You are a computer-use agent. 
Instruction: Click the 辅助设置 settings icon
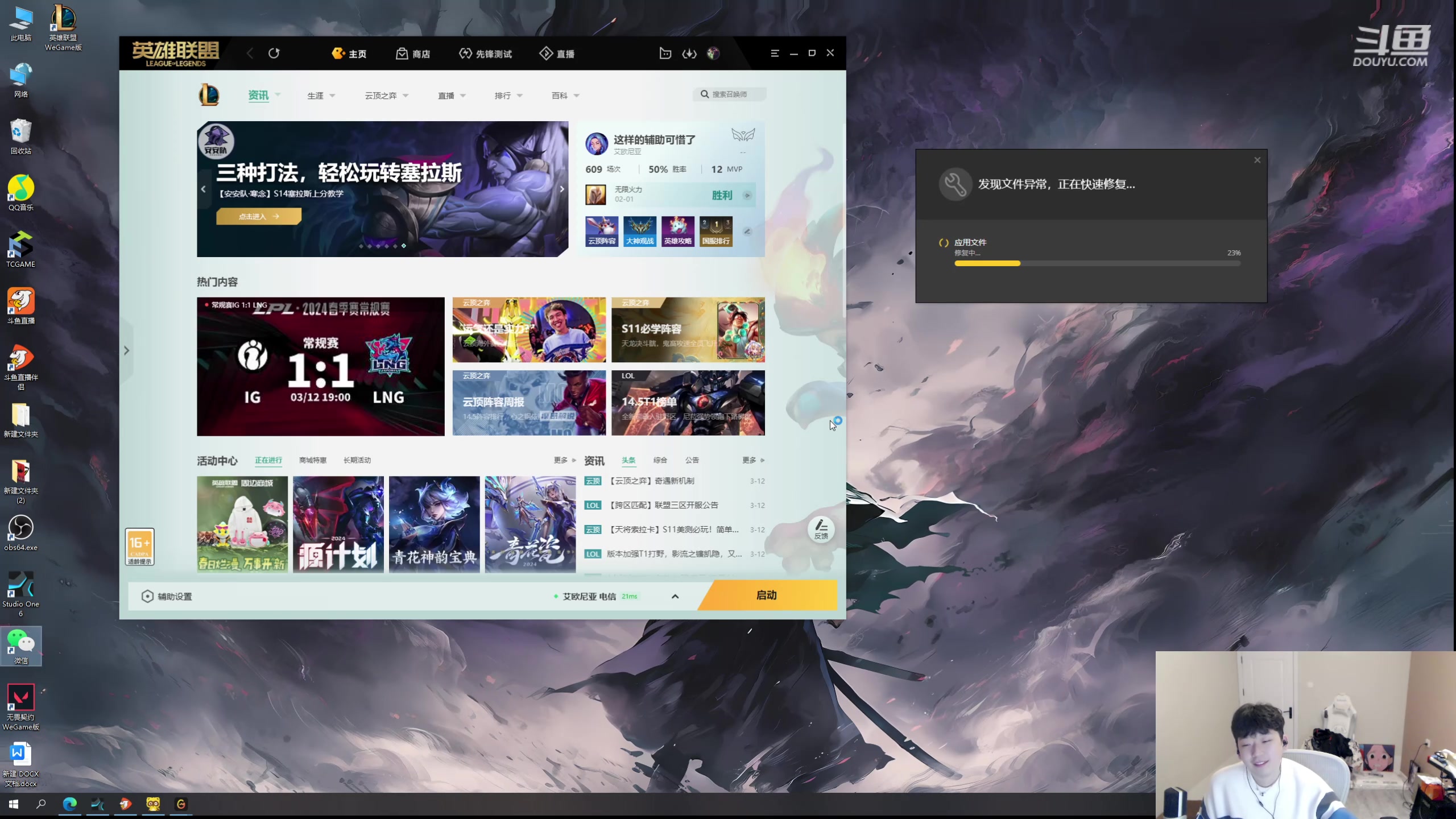(147, 596)
